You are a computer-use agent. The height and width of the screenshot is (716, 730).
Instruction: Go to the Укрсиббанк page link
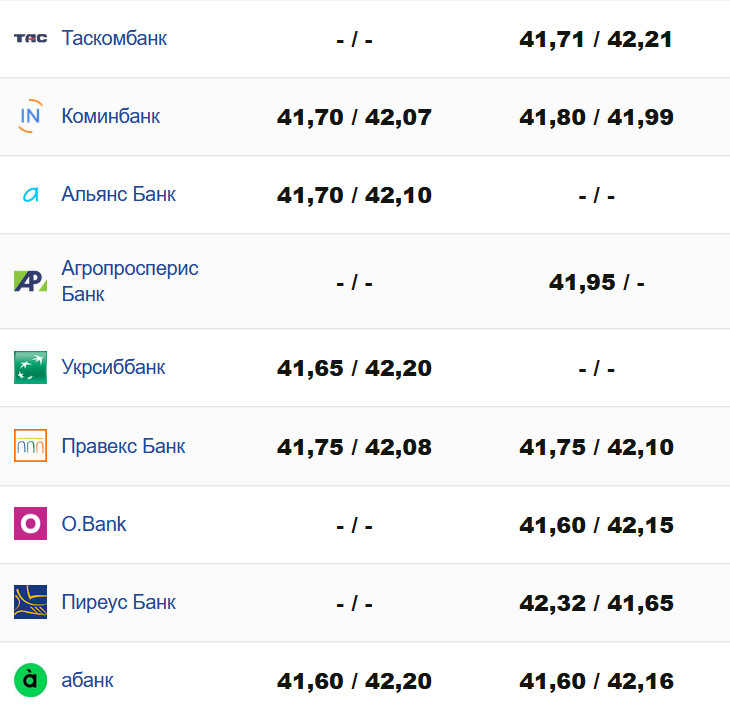(113, 367)
